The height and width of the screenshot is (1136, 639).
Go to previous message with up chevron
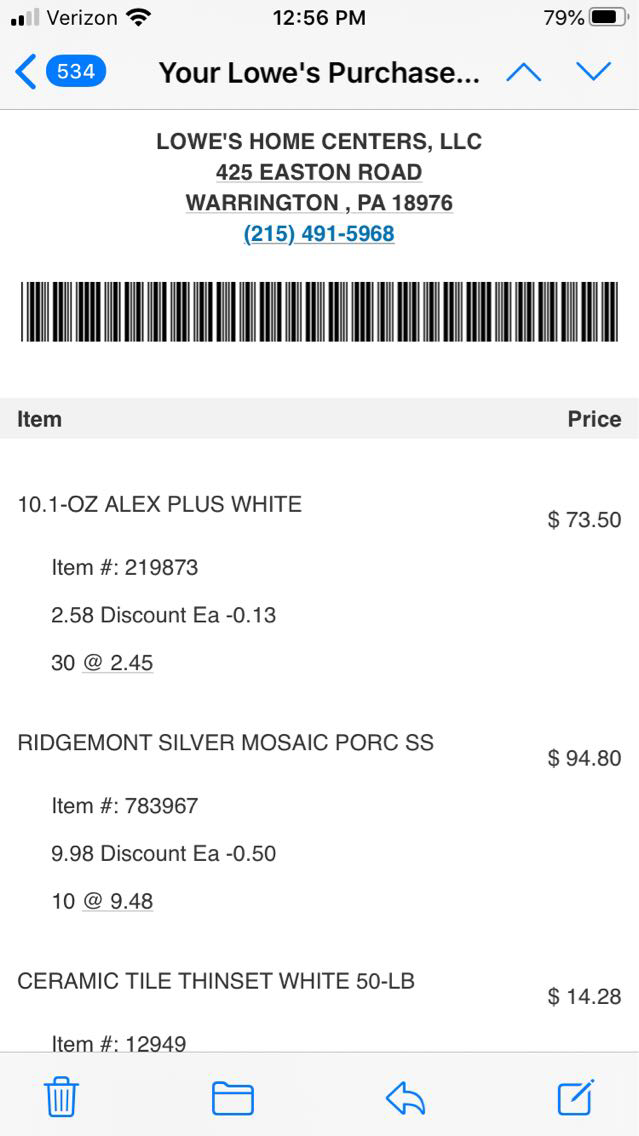(524, 72)
